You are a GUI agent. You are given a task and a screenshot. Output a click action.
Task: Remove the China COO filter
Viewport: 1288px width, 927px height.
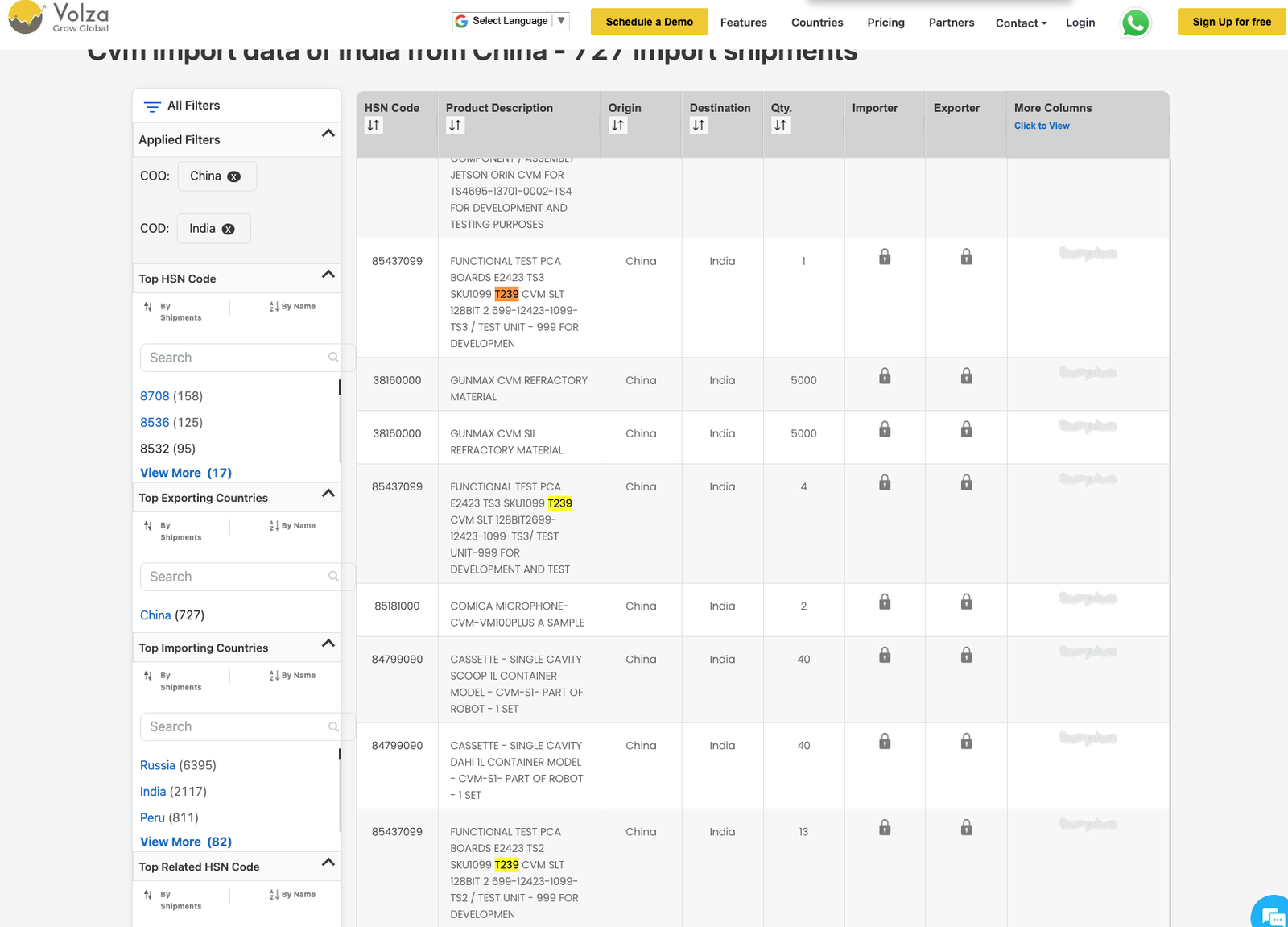pos(233,176)
